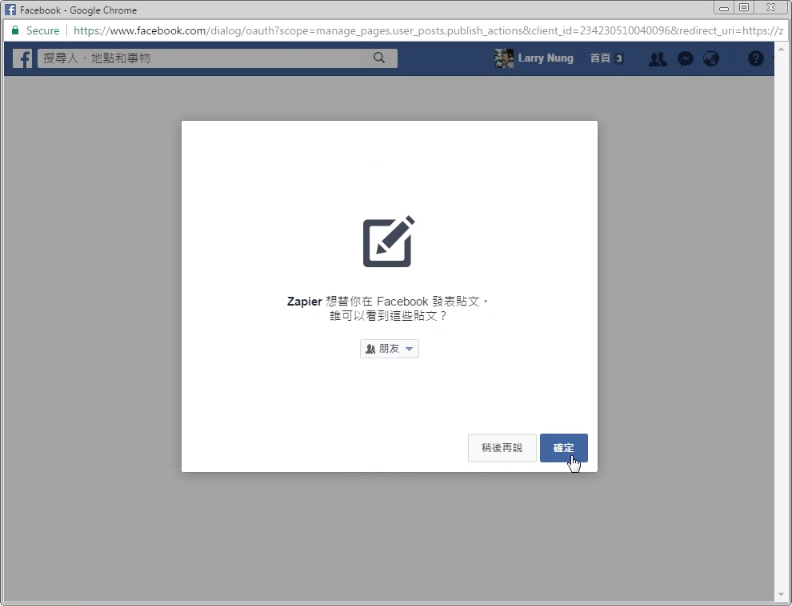Click the Facebook favicon in title bar
Viewport: 792px width, 606px height.
click(x=10, y=10)
